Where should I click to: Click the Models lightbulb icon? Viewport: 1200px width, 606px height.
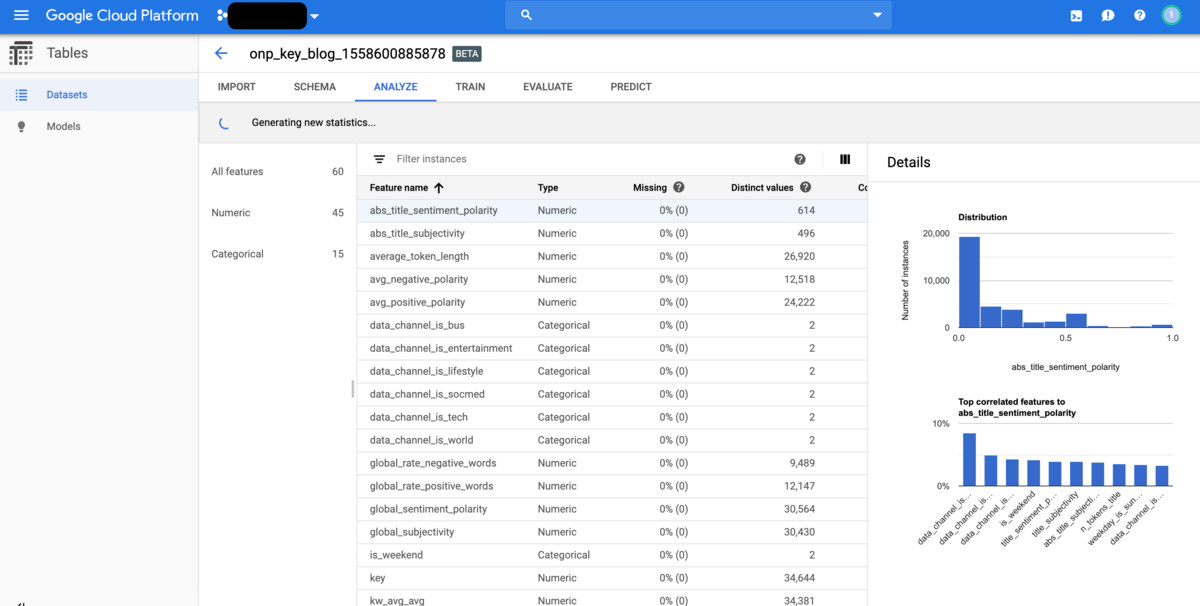point(21,127)
